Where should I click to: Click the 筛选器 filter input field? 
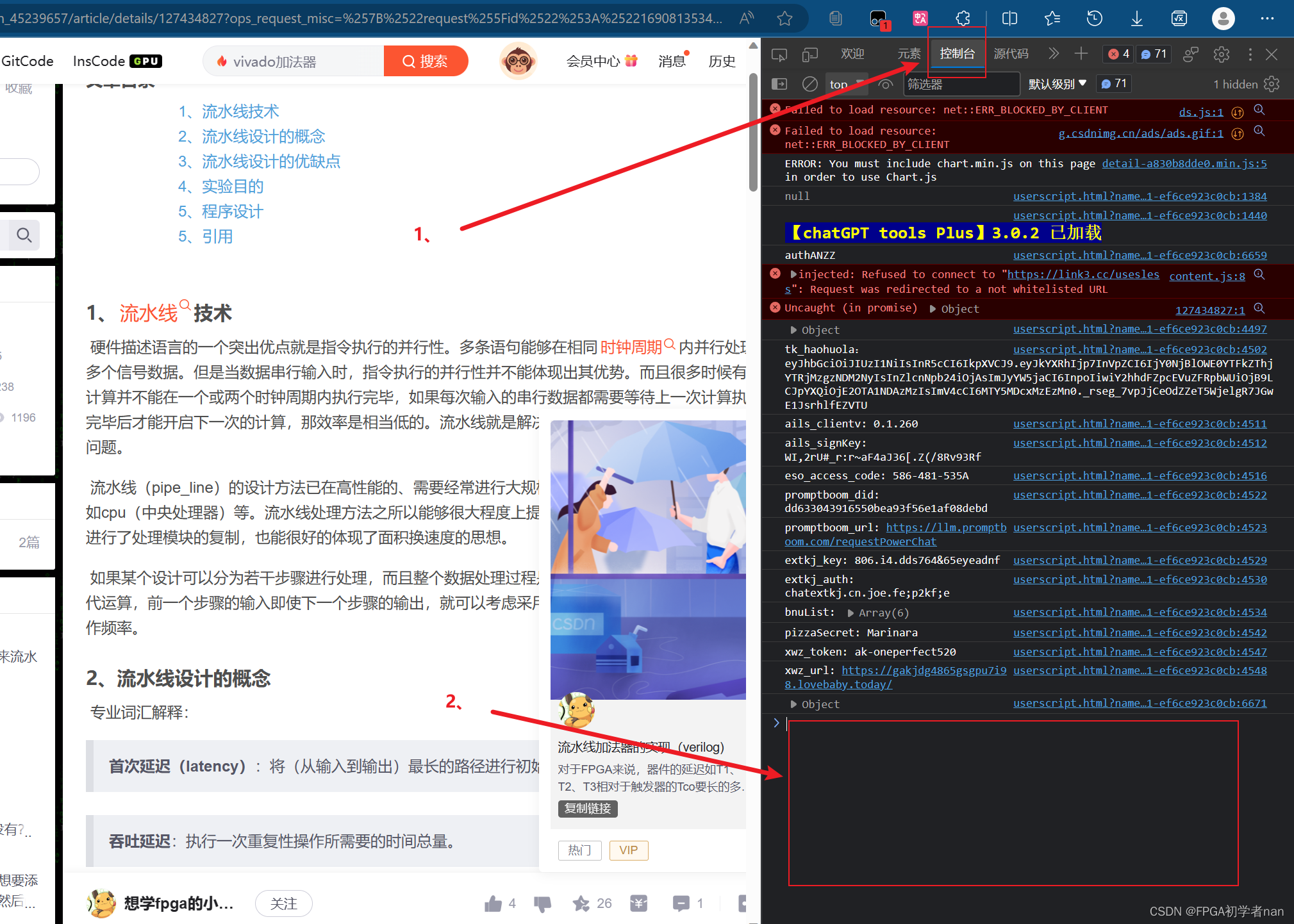pos(960,84)
